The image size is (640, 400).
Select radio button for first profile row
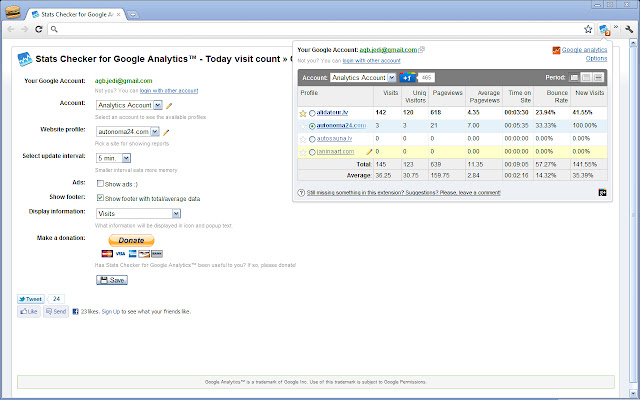312,113
